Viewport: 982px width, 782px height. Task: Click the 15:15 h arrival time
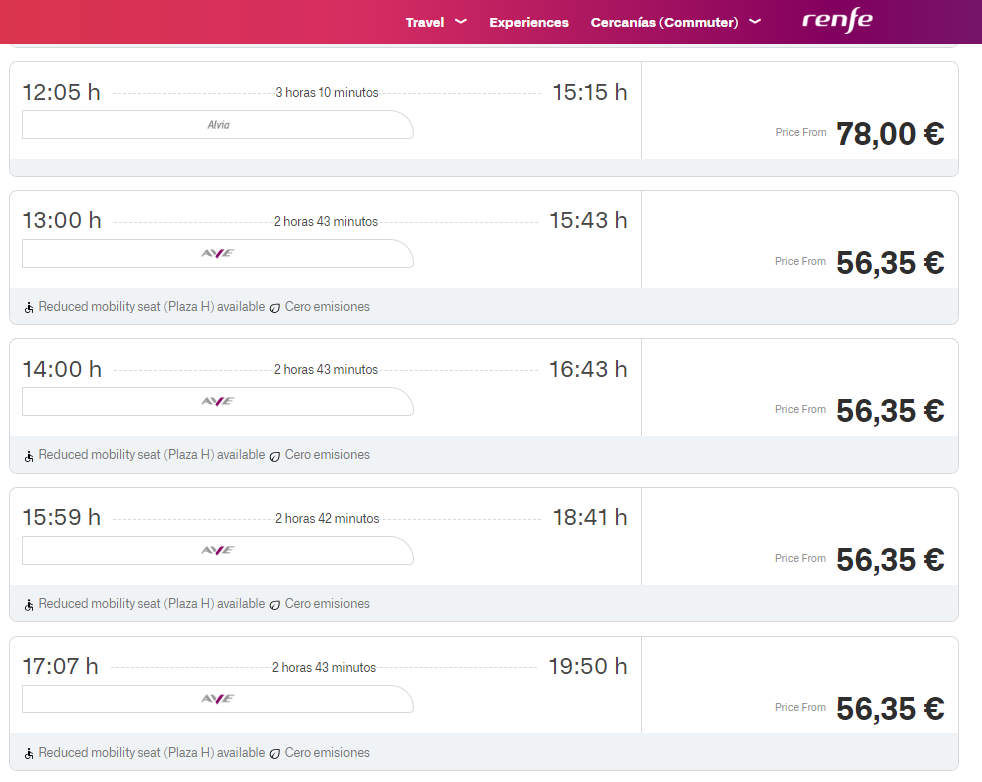click(589, 93)
